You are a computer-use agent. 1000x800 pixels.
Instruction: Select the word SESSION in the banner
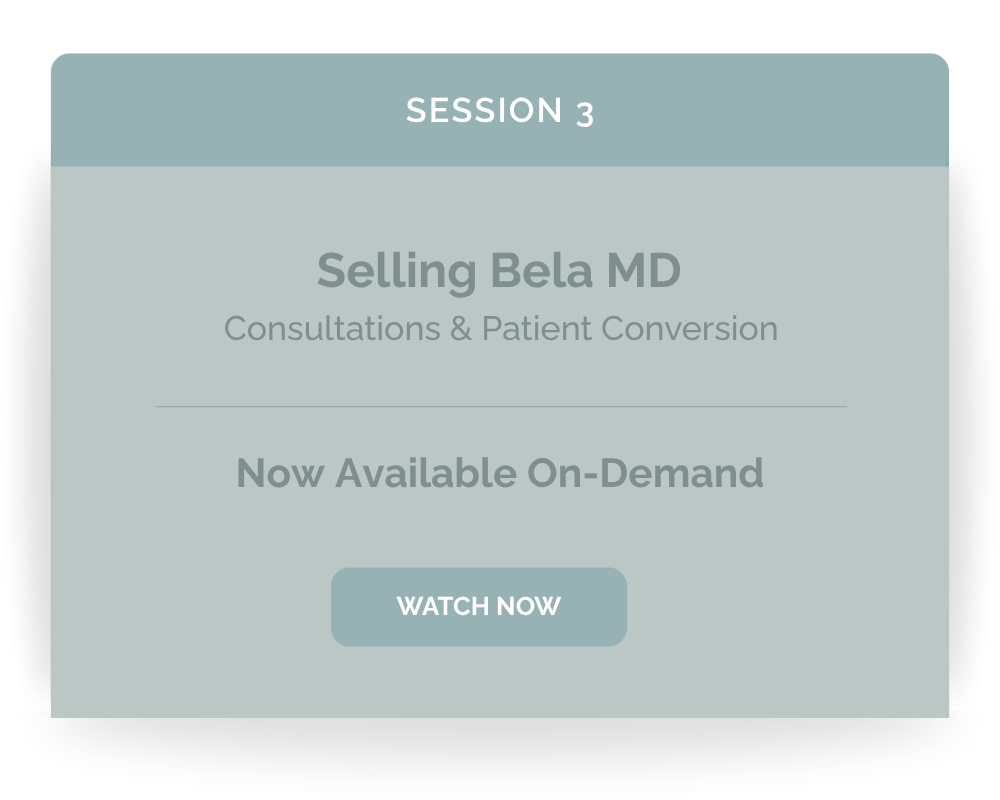coord(484,110)
